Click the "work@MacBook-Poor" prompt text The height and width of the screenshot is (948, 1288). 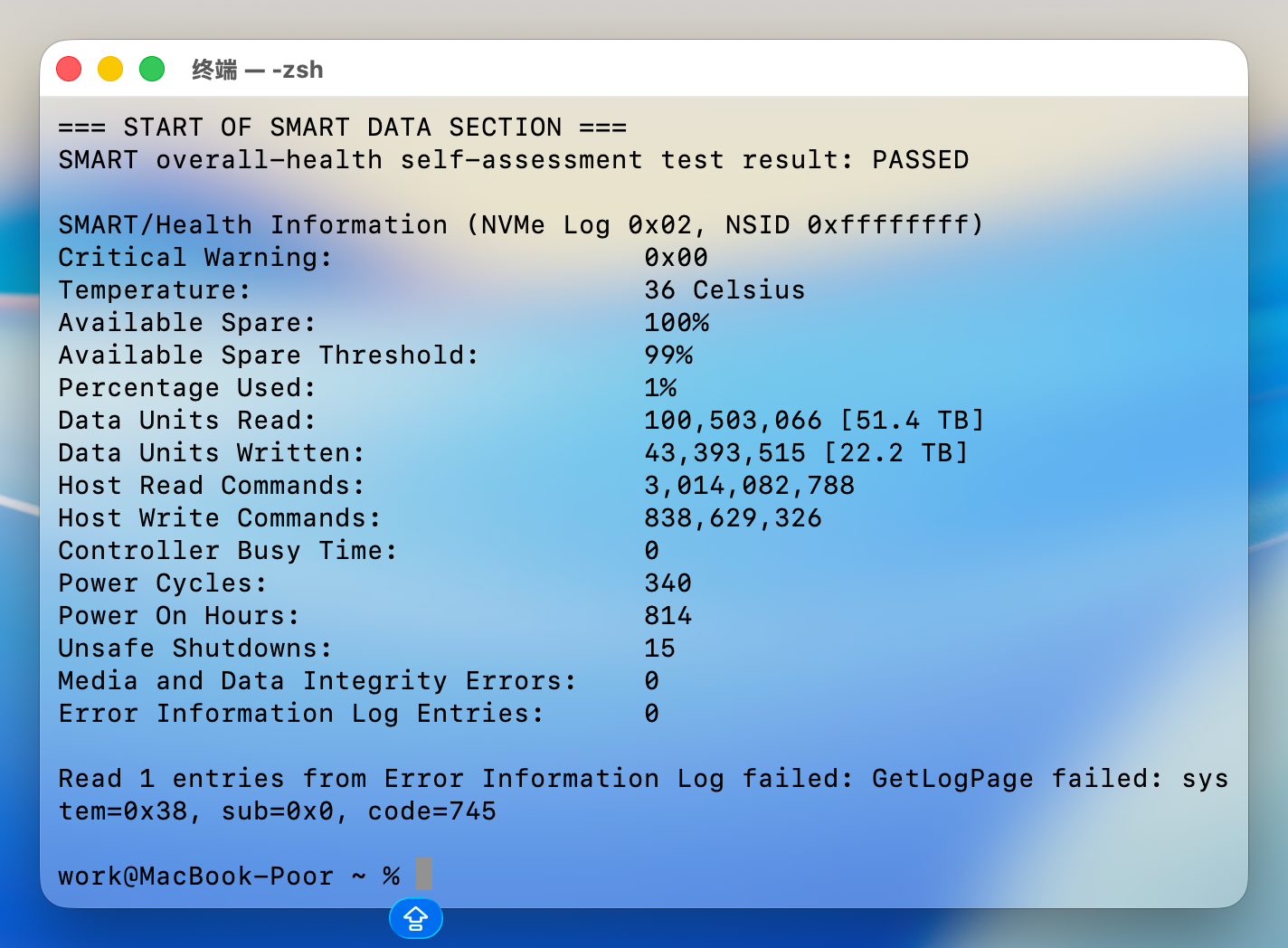[195, 877]
